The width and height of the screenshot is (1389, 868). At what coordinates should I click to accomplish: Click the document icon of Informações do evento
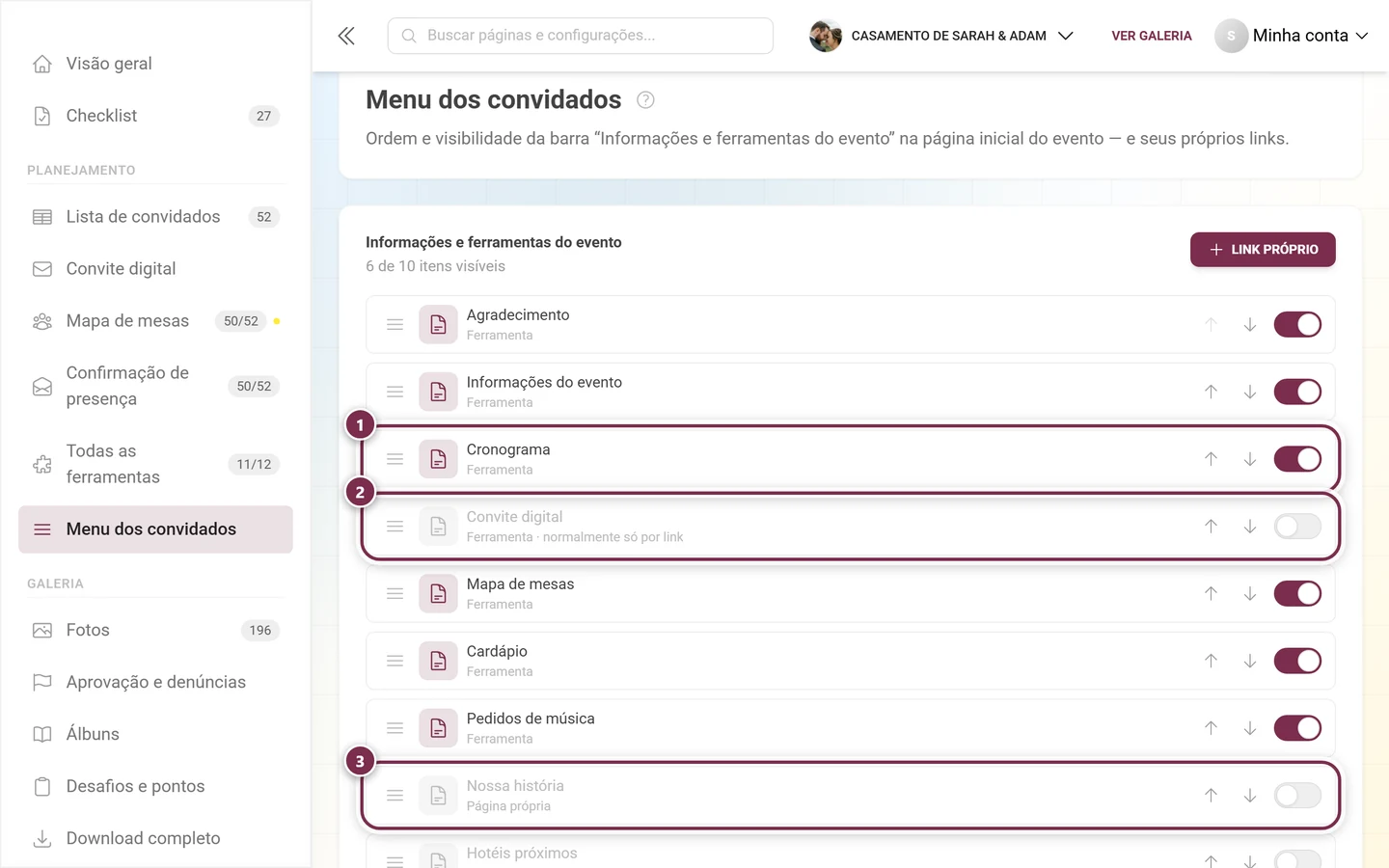(x=438, y=393)
